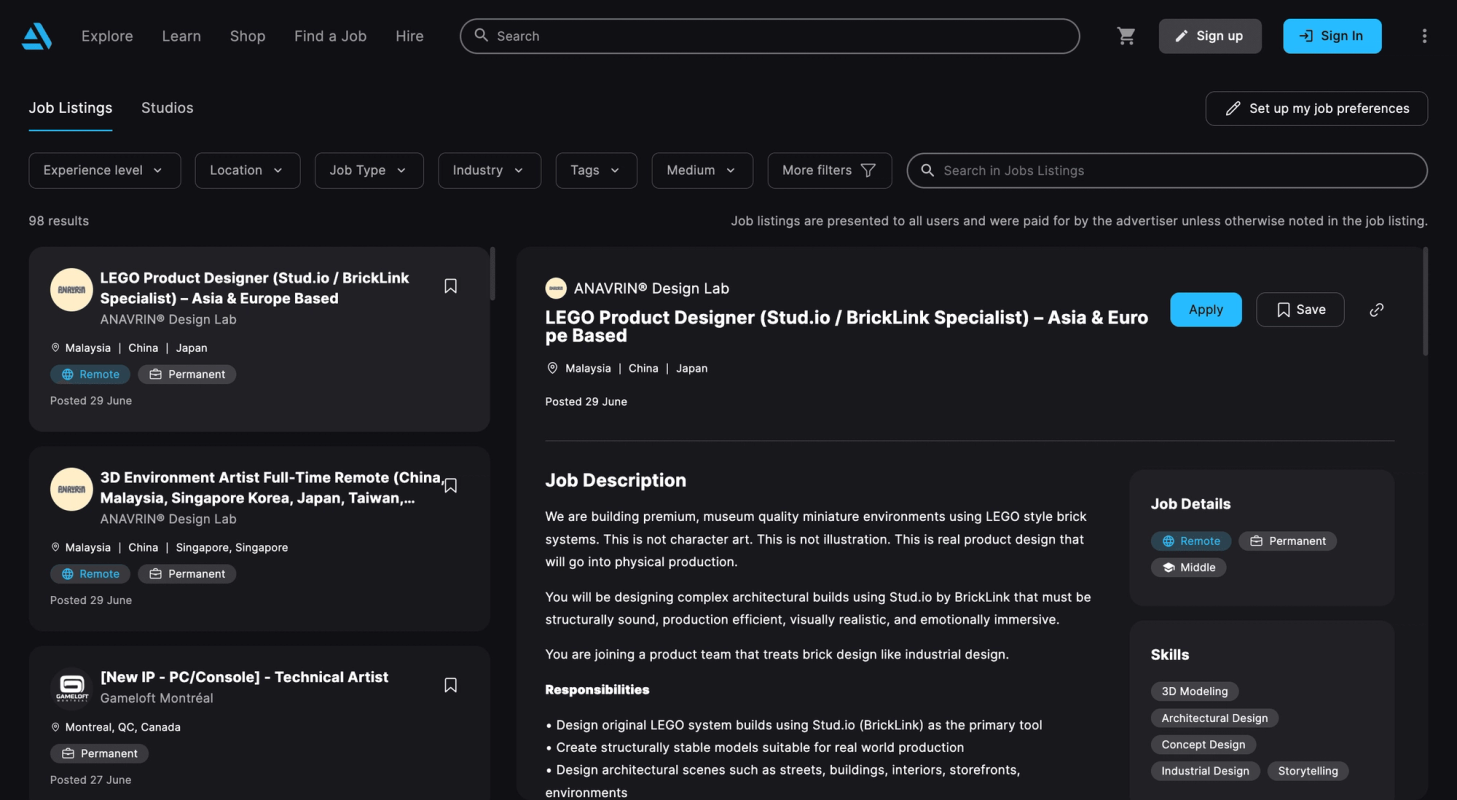This screenshot has height=800, width=1457.
Task: Expand the Location filter dropdown
Action: (x=247, y=170)
